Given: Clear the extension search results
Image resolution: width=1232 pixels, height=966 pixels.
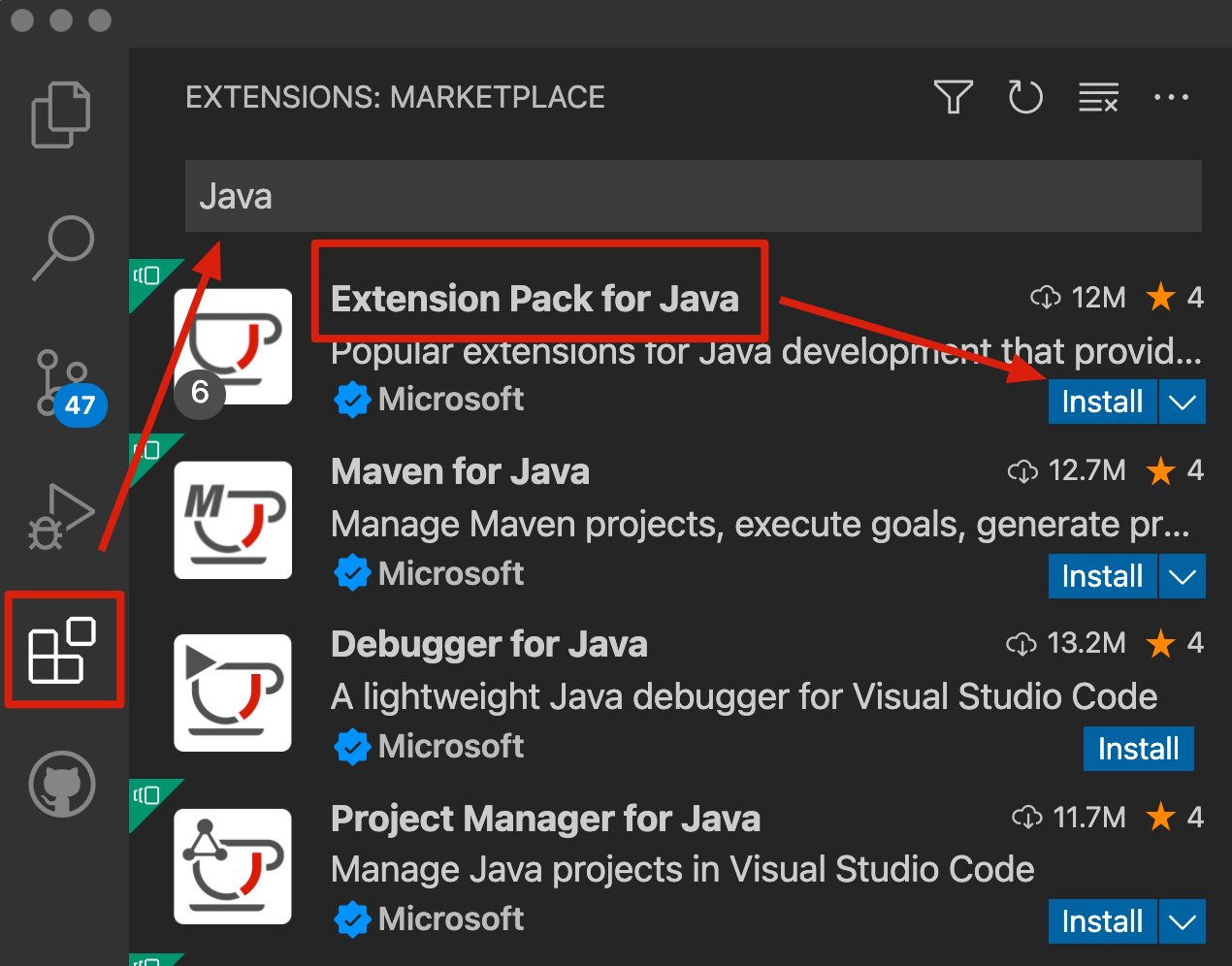Looking at the screenshot, I should coord(1097,97).
